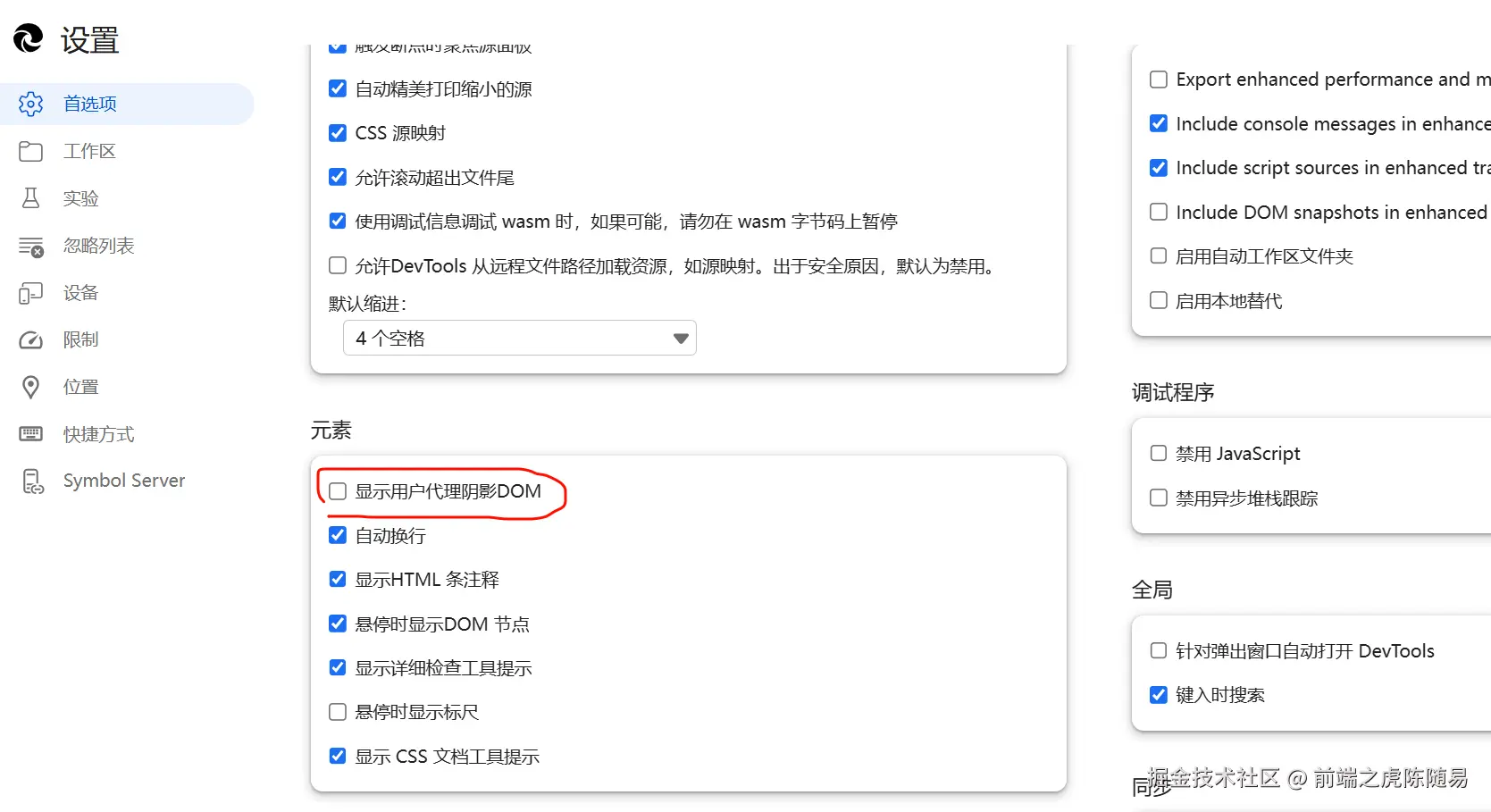This screenshot has width=1491, height=812.
Task: Open 实验 via the flask icon
Action: [30, 198]
